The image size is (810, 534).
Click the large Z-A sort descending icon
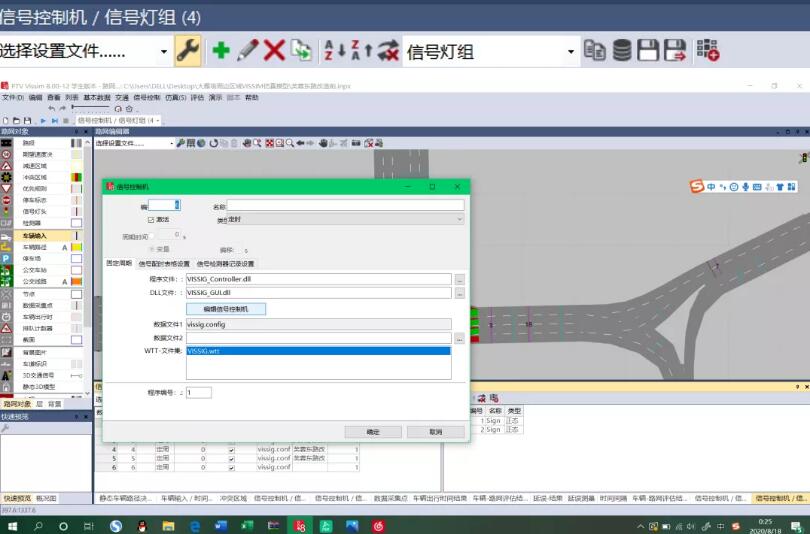pyautogui.click(x=361, y=51)
